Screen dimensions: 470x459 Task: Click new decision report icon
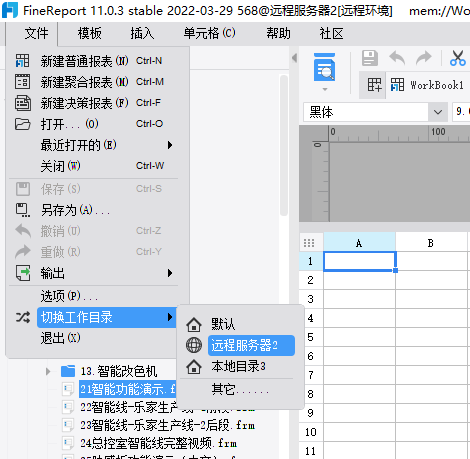[x=23, y=103]
